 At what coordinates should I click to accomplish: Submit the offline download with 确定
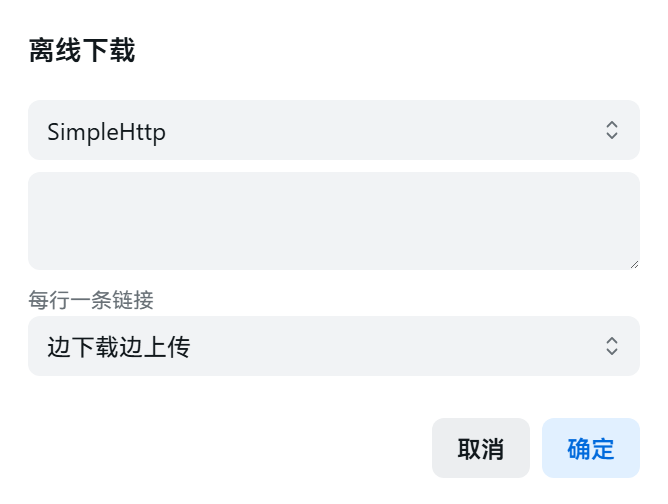[590, 448]
